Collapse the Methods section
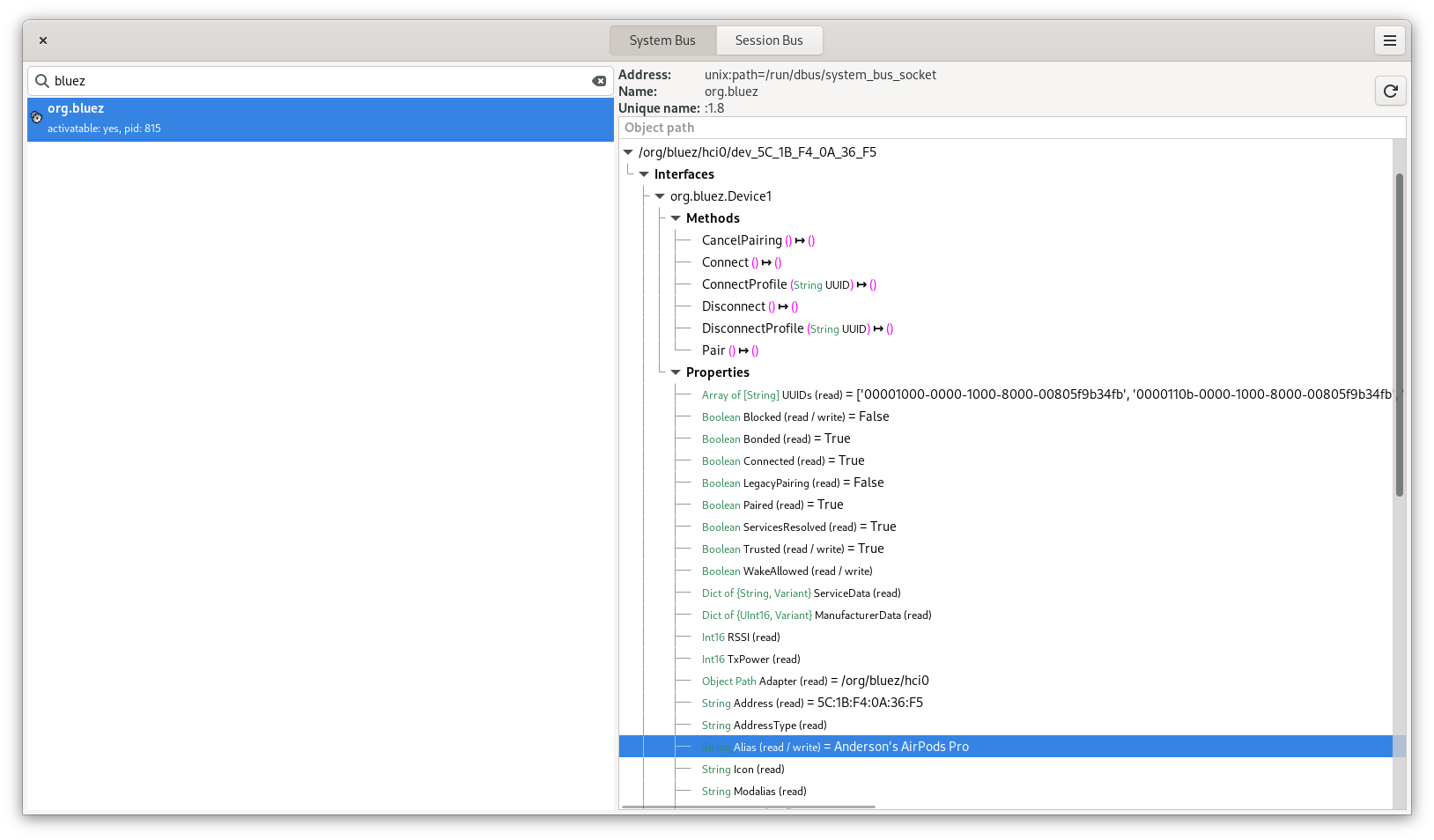This screenshot has width=1434, height=840. point(676,217)
